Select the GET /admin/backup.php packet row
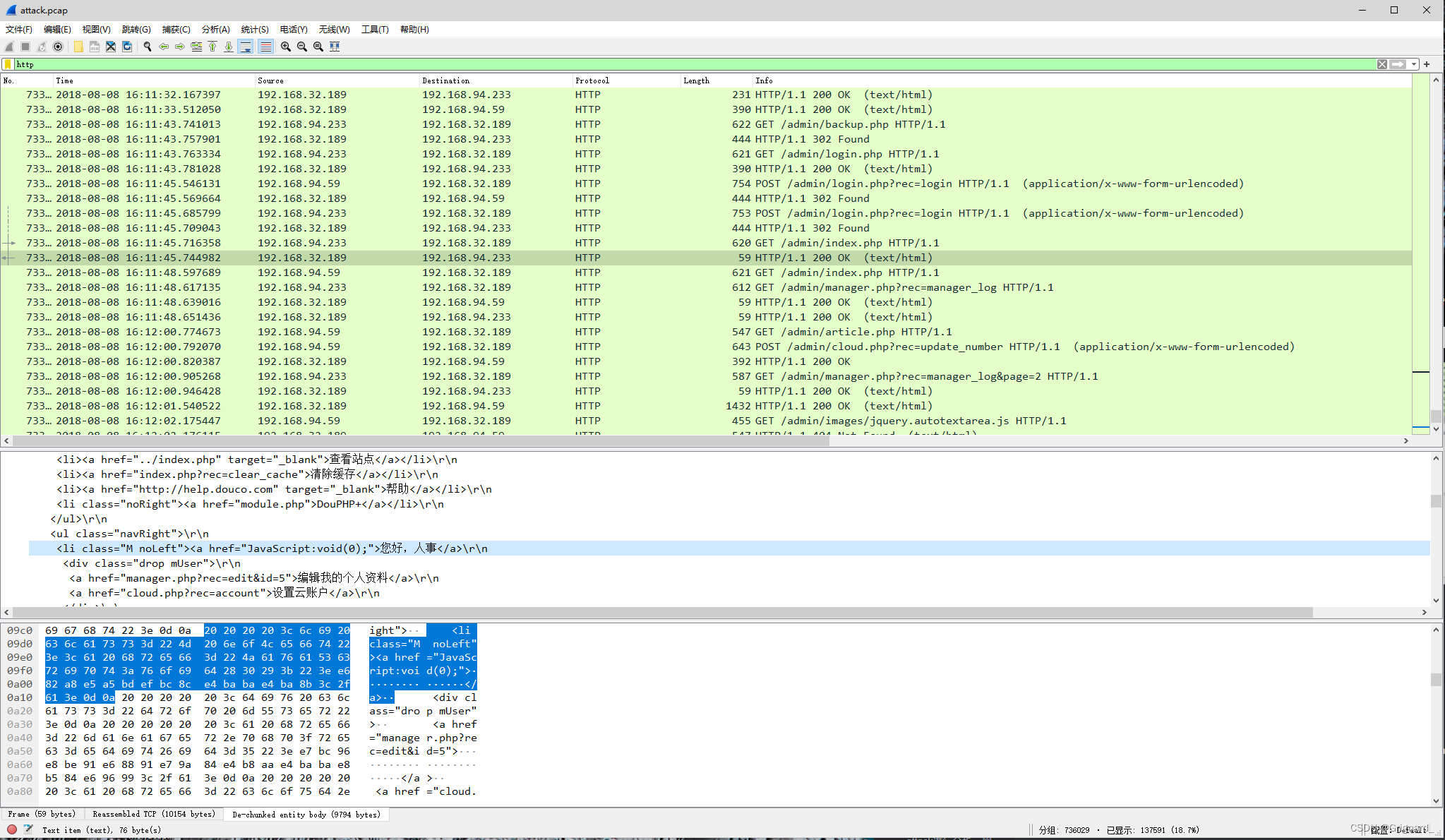Screen dimensions: 1445x840 click(x=706, y=124)
